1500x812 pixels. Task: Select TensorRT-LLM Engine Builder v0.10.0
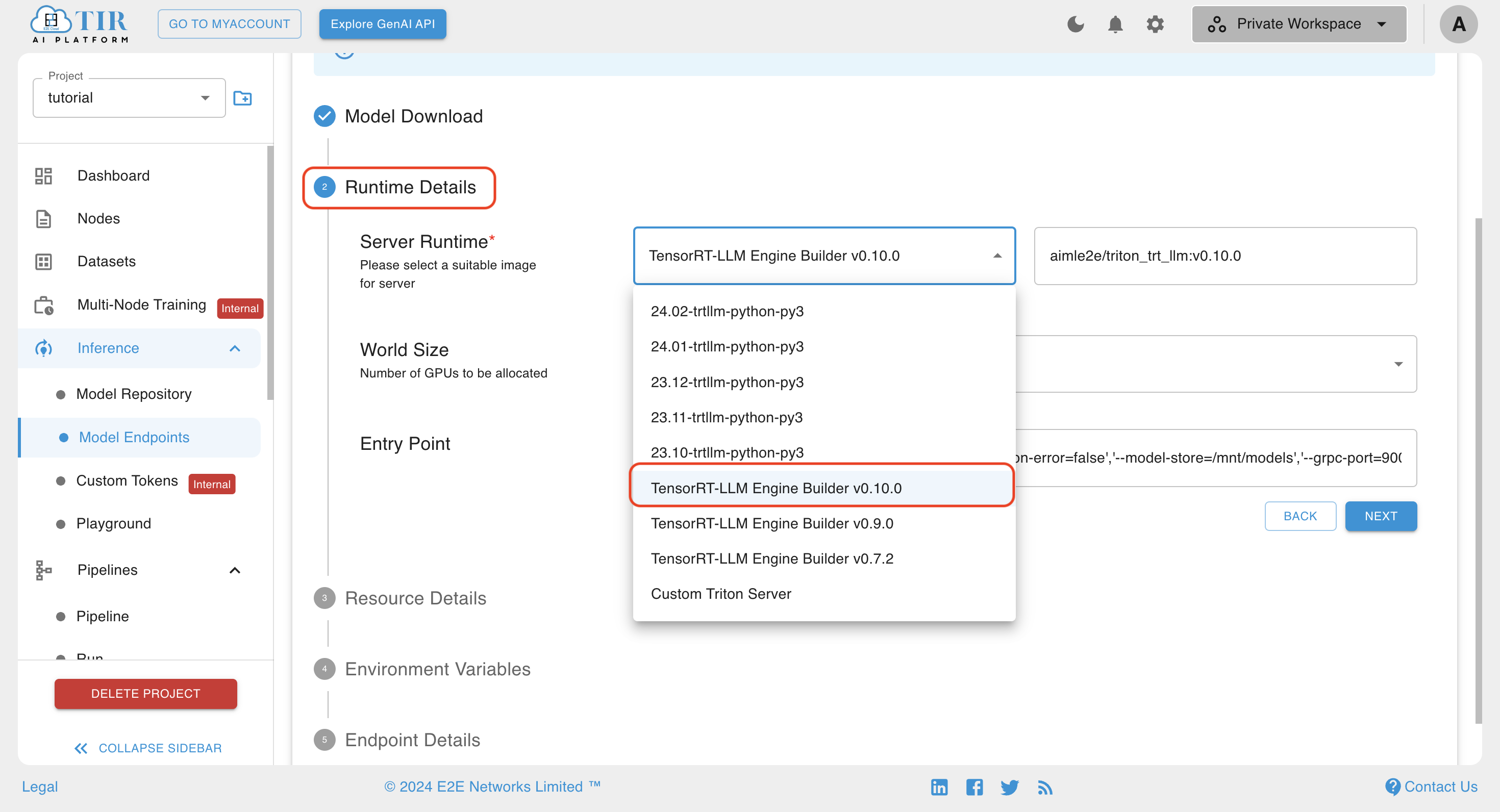tap(822, 488)
